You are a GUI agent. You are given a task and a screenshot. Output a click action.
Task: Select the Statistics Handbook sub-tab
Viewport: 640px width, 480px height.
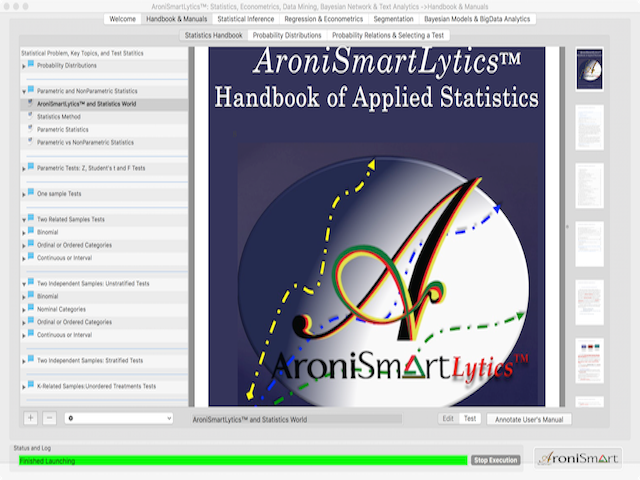pyautogui.click(x=213, y=36)
